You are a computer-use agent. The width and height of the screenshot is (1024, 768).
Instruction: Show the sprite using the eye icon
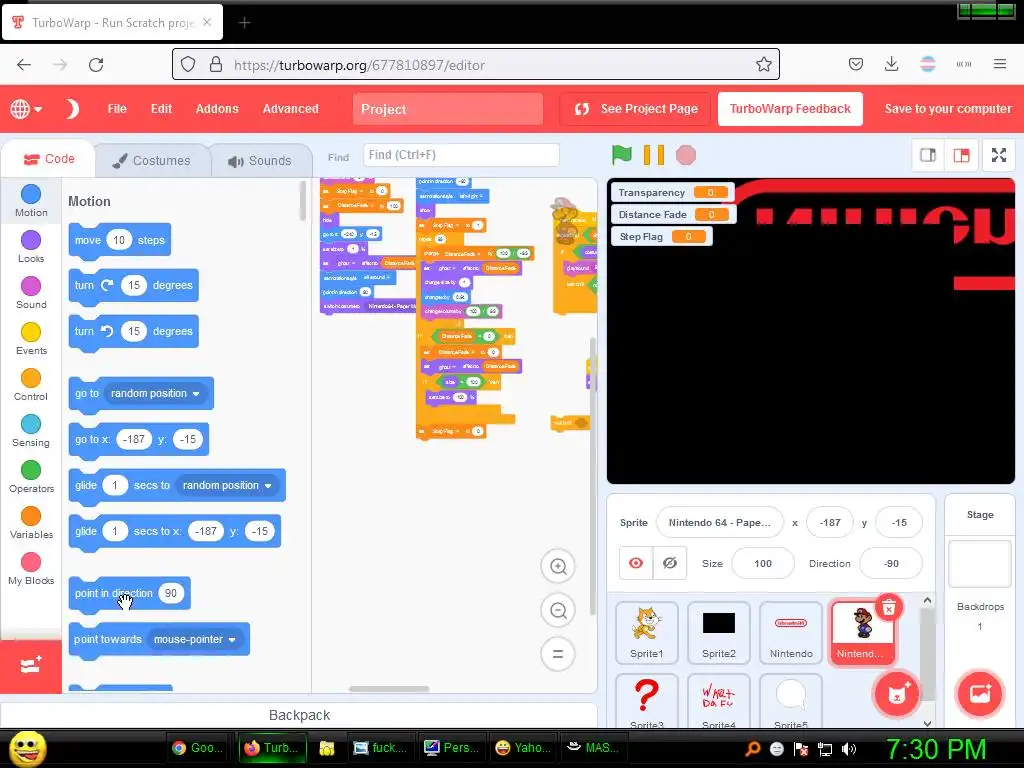tap(635, 563)
